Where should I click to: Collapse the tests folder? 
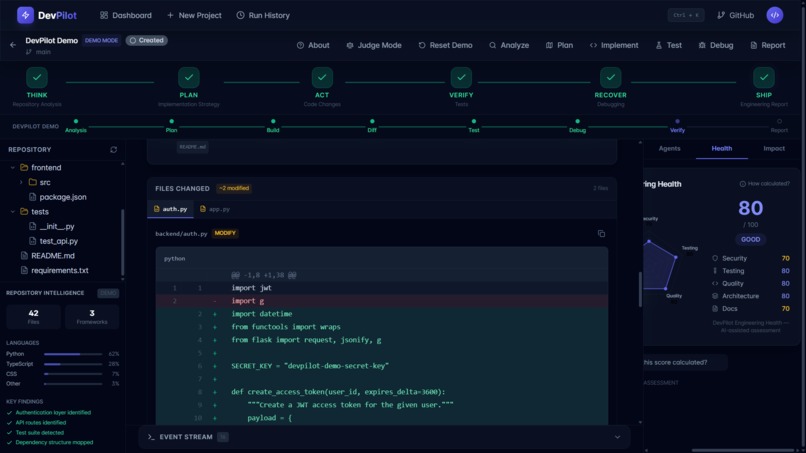[13, 211]
